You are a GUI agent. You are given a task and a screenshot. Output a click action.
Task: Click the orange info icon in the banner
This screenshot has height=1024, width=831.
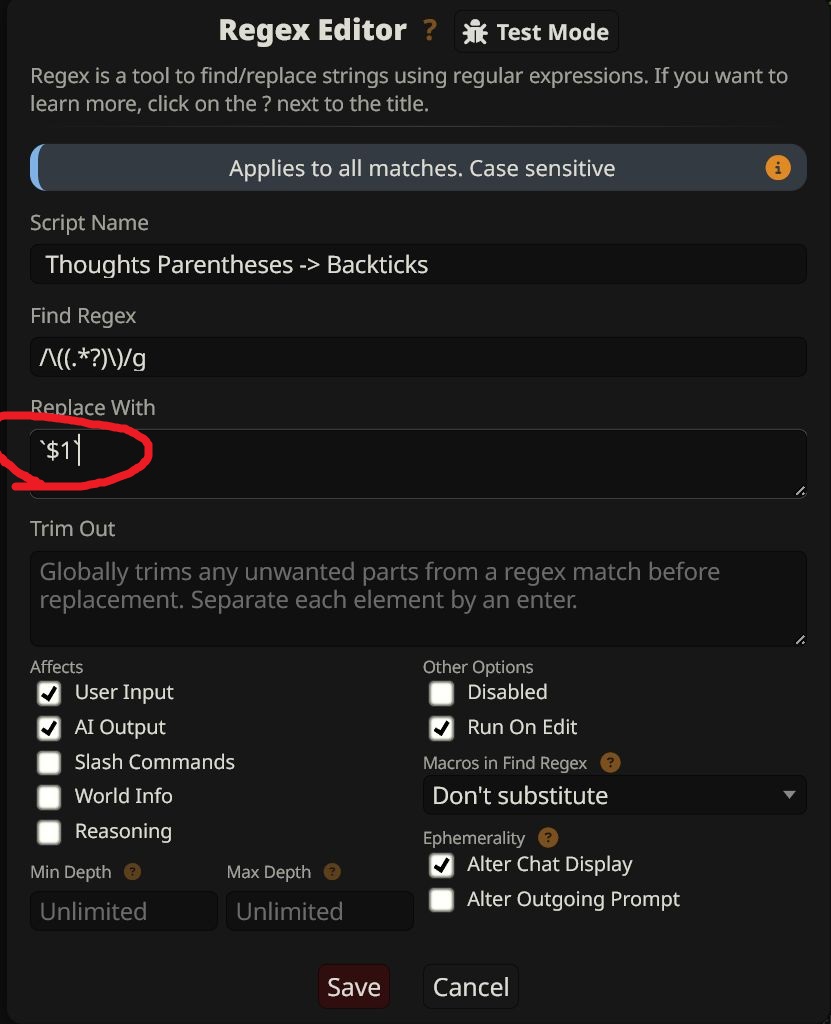tap(777, 167)
